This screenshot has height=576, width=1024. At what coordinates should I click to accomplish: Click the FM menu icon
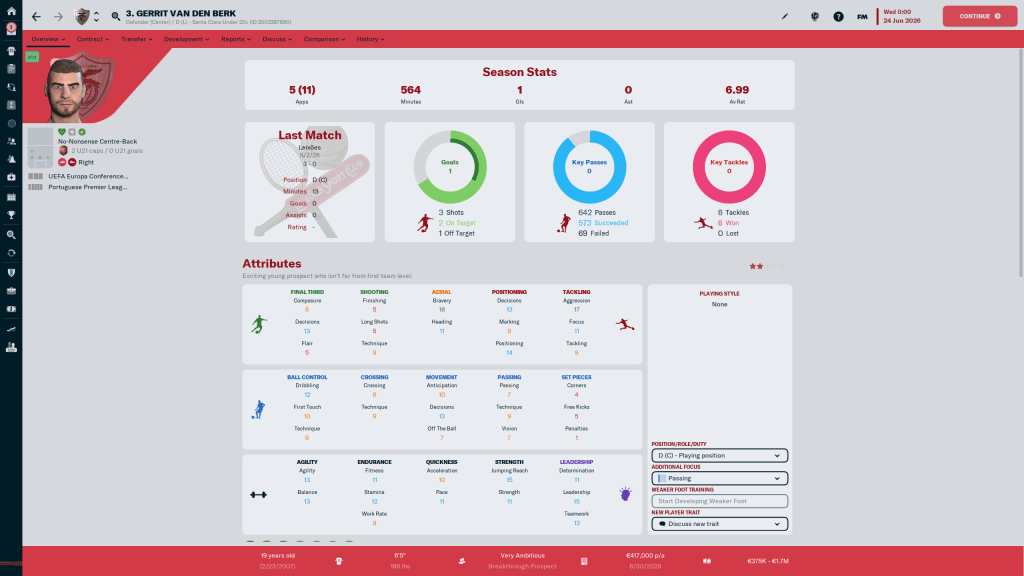click(862, 16)
